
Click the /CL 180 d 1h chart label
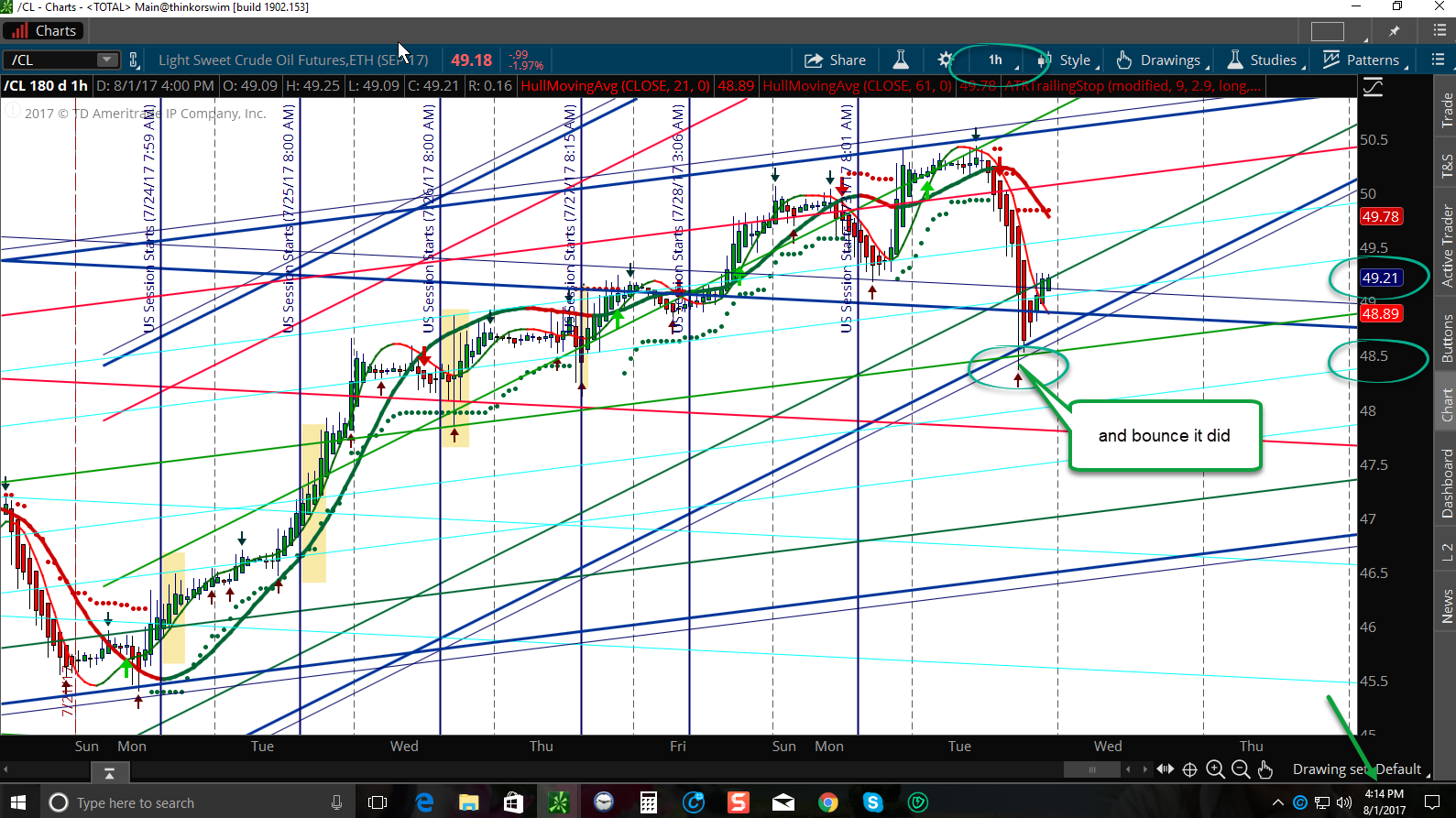46,86
